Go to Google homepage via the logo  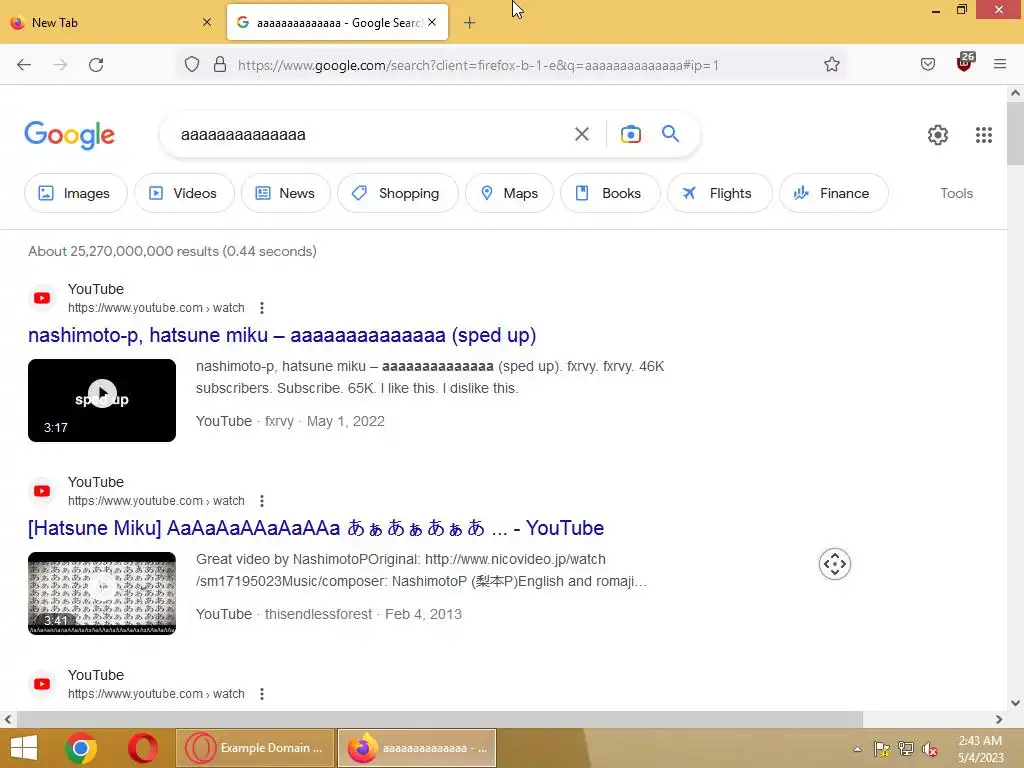(70, 135)
